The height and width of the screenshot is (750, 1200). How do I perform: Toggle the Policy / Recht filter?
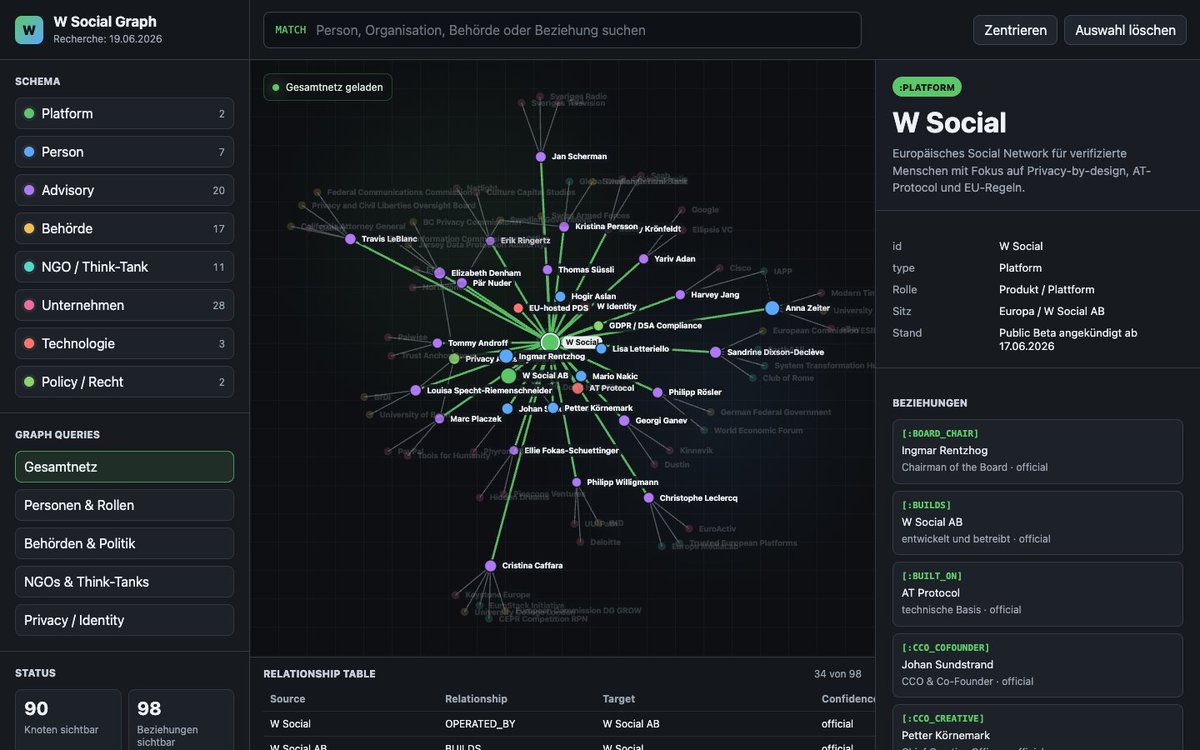124,382
